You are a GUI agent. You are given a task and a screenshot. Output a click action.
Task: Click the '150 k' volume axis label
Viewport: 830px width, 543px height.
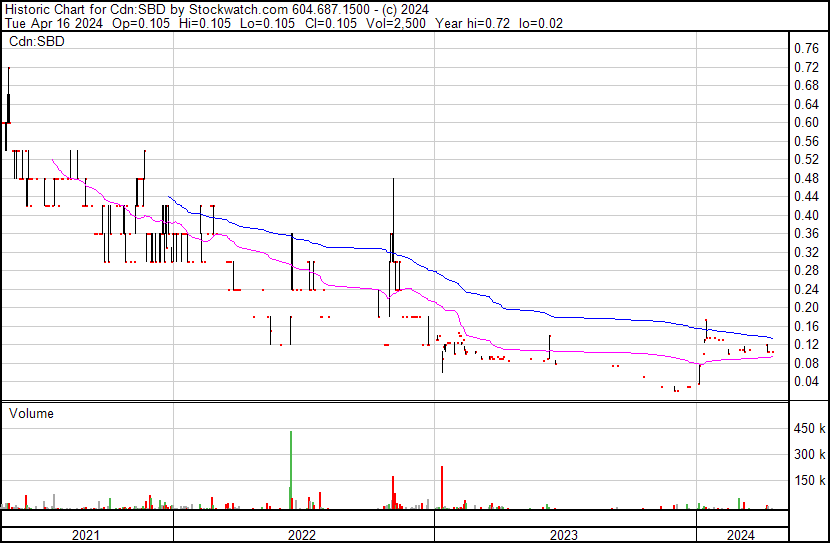point(809,480)
